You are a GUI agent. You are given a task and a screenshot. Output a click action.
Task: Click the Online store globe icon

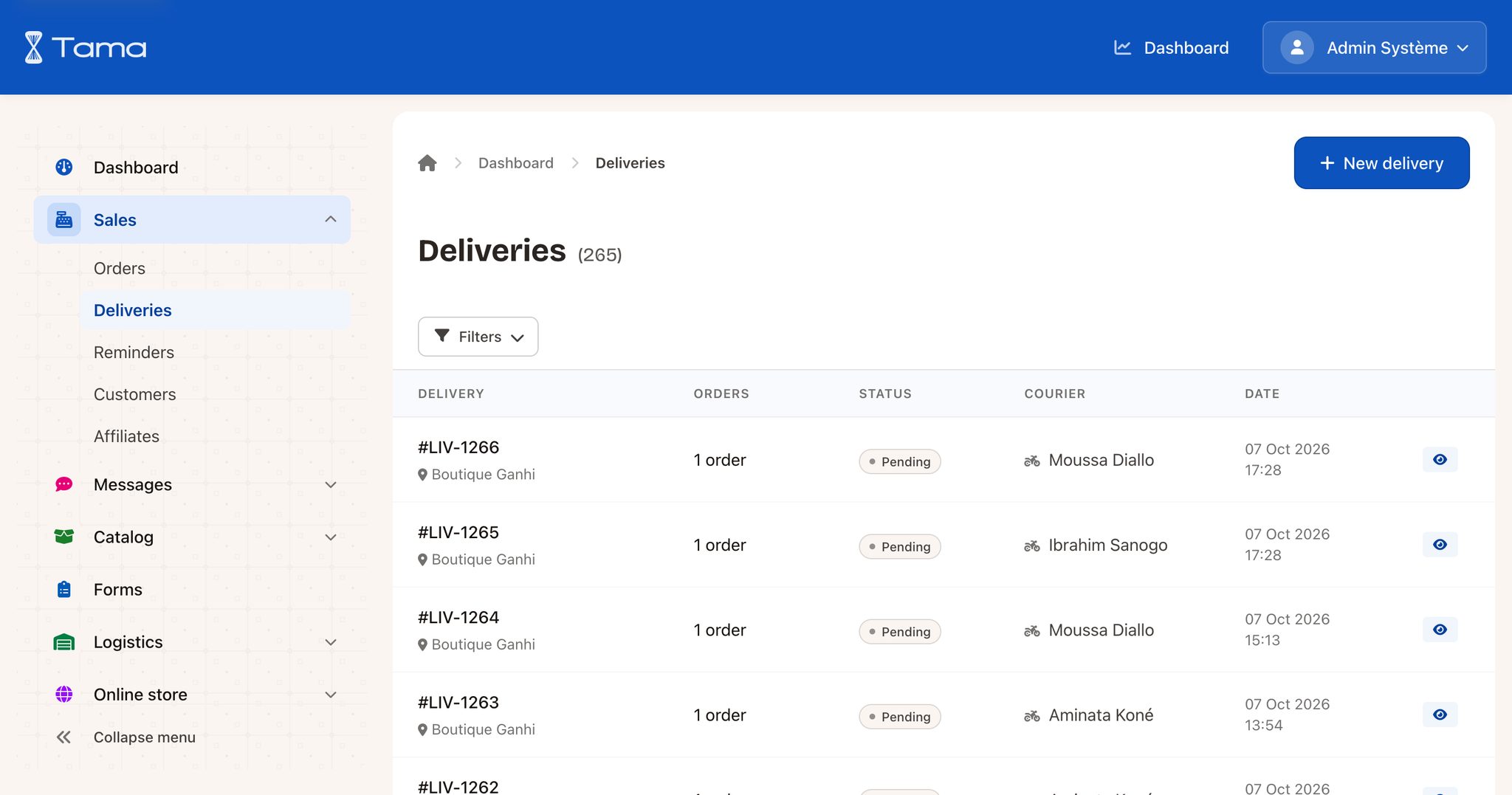pos(64,695)
